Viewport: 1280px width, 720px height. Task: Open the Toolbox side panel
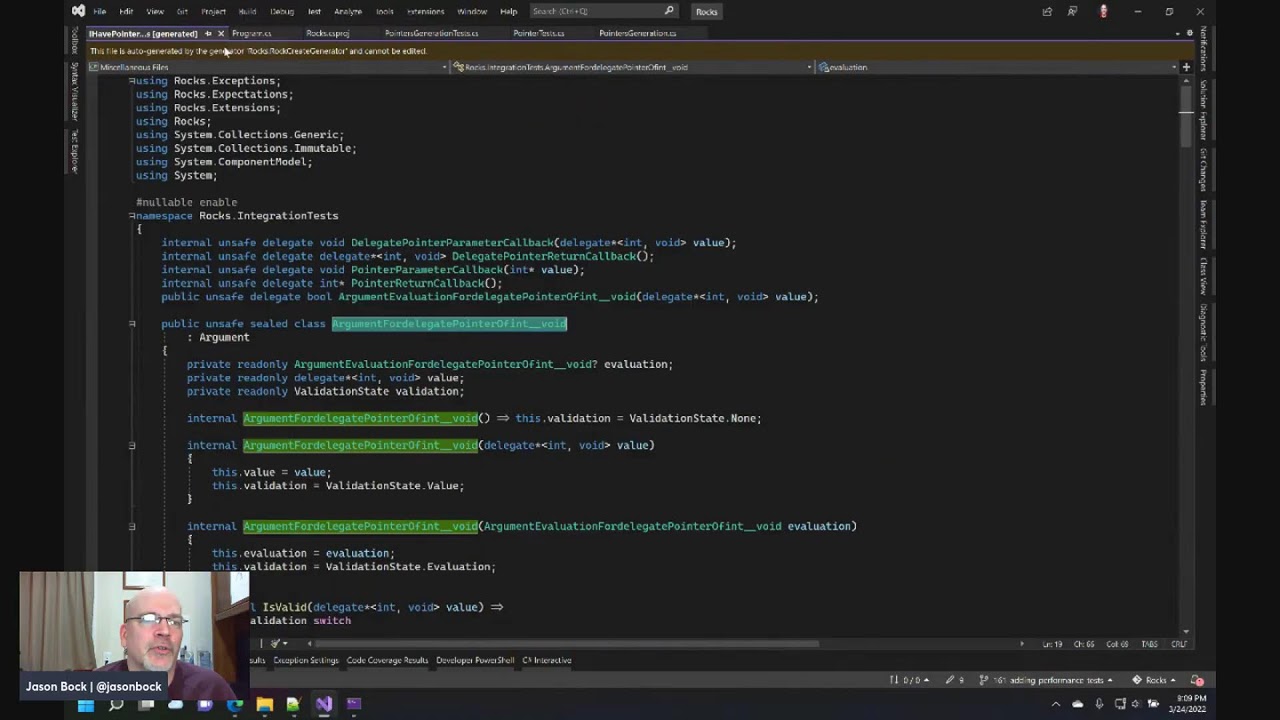[74, 41]
